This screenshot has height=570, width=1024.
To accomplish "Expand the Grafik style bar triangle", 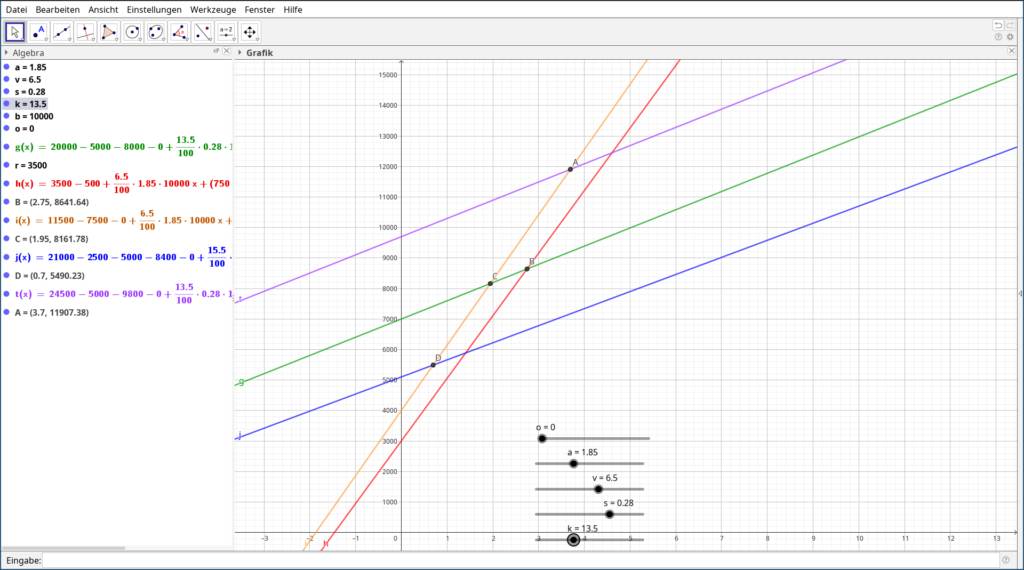I will click(x=240, y=52).
